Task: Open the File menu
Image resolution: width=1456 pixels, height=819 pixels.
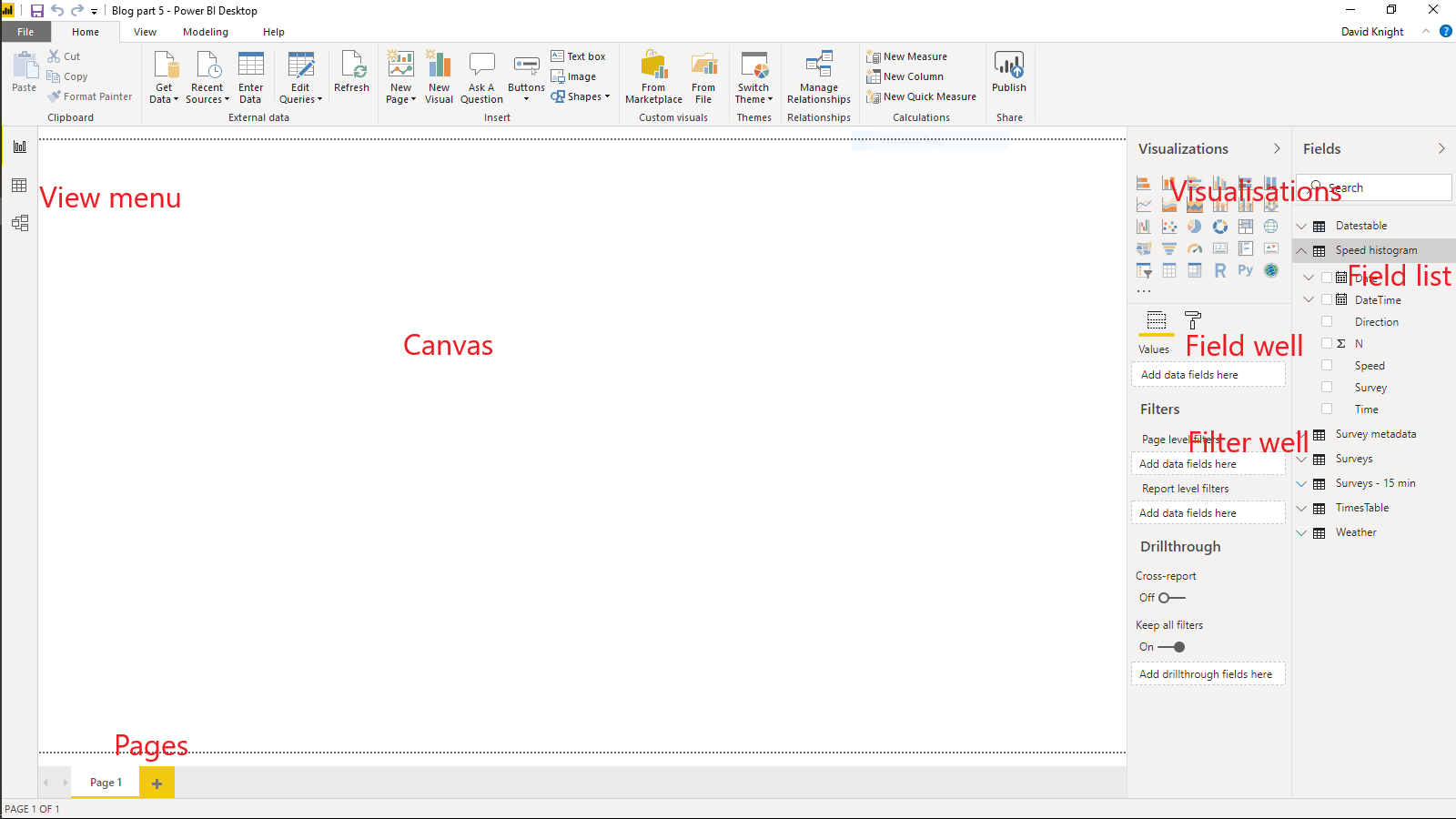Action: coord(25,32)
